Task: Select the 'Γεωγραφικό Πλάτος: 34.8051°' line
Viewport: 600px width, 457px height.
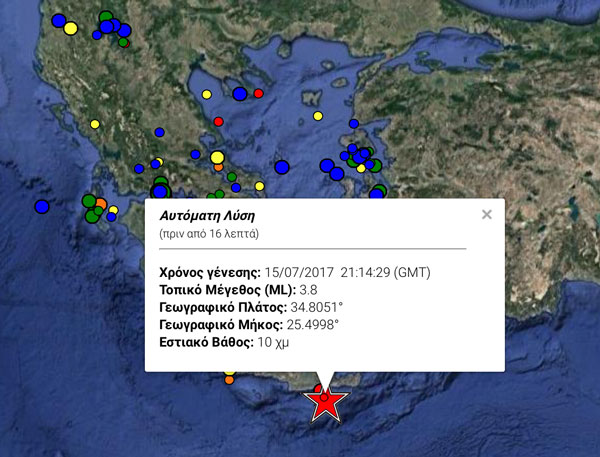Action: pos(251,307)
